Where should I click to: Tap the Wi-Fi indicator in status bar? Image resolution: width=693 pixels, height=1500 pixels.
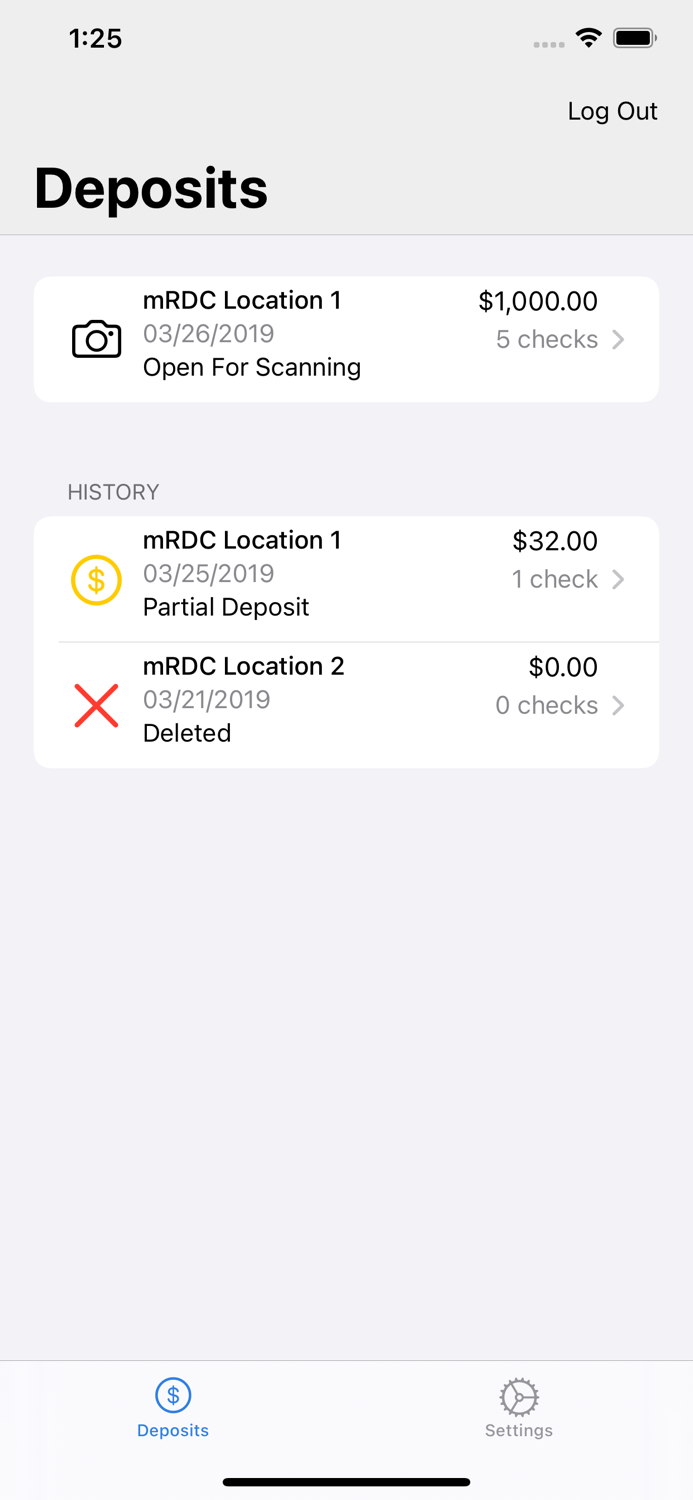(x=588, y=38)
